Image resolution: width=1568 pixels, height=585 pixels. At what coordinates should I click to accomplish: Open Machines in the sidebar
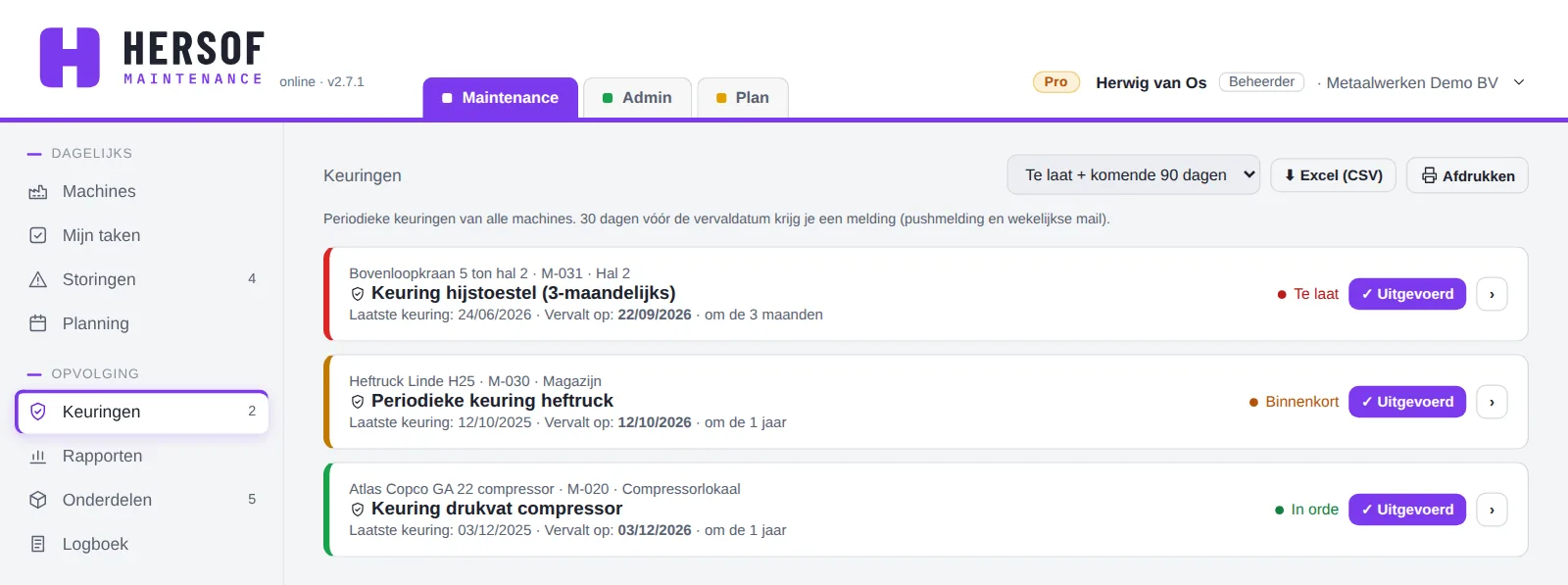click(142, 192)
